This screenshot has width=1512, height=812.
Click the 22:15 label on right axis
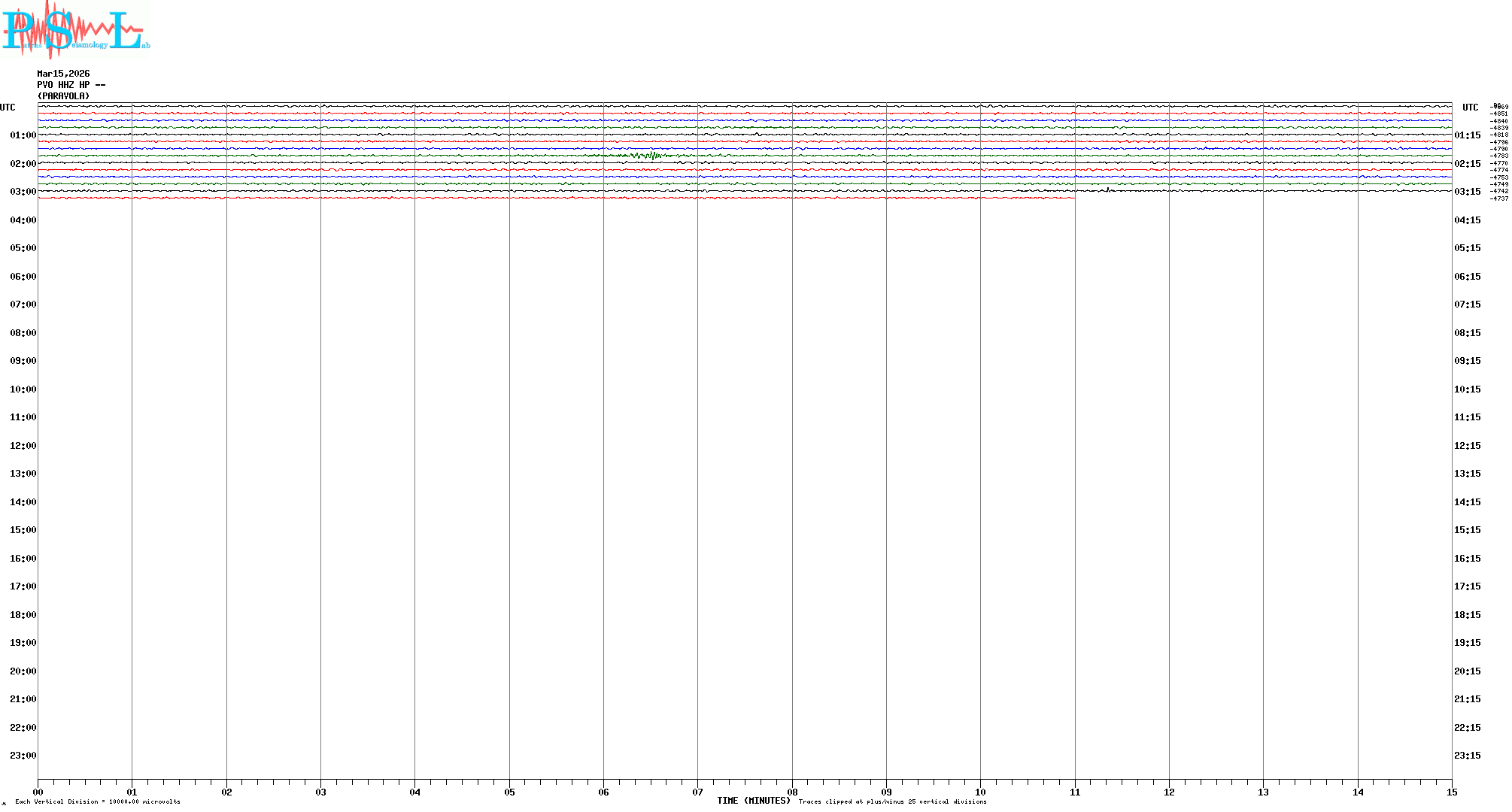1467,728
